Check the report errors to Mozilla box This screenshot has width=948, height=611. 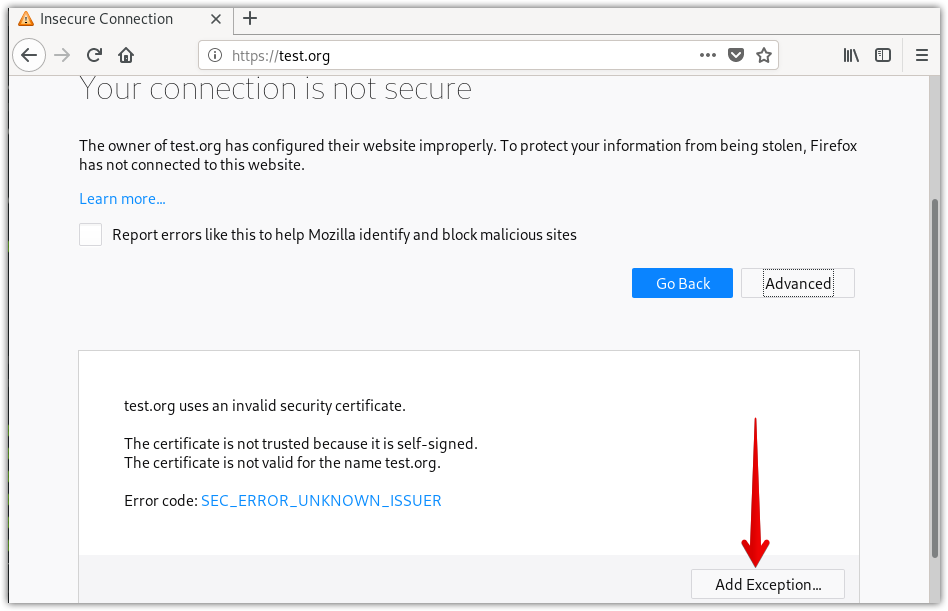[x=91, y=234]
